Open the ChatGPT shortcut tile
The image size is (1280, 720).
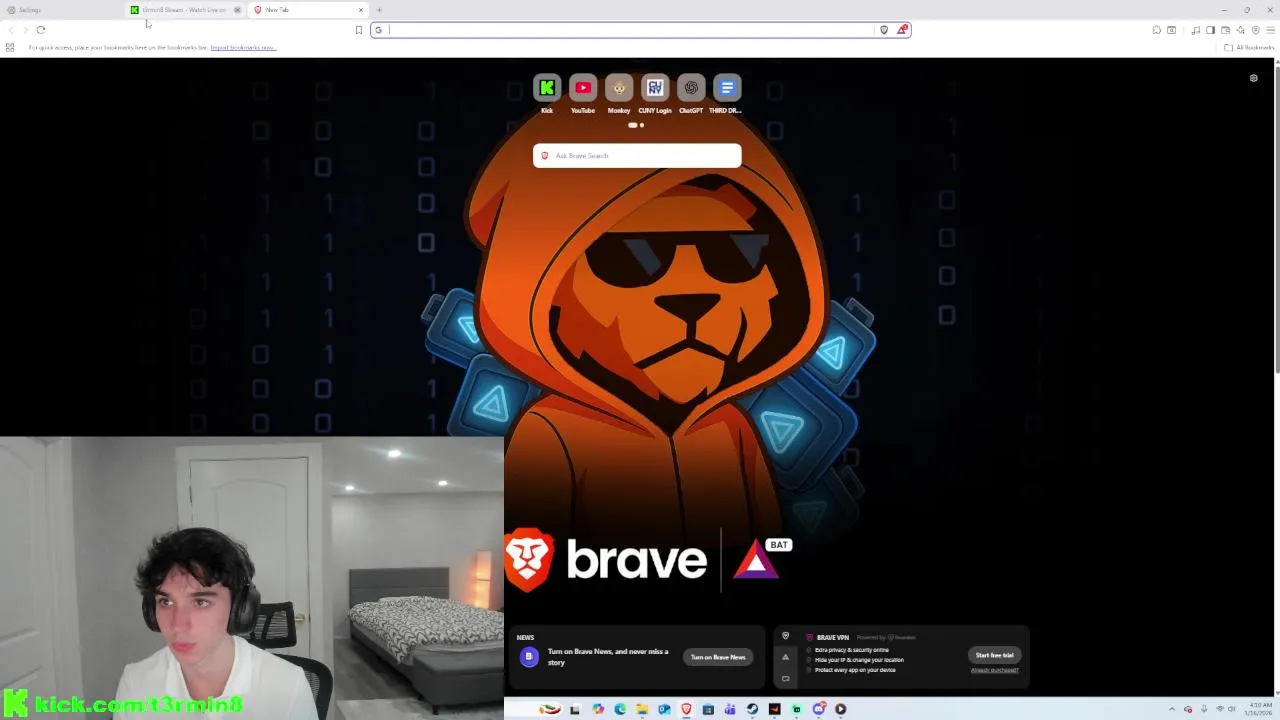(x=691, y=88)
